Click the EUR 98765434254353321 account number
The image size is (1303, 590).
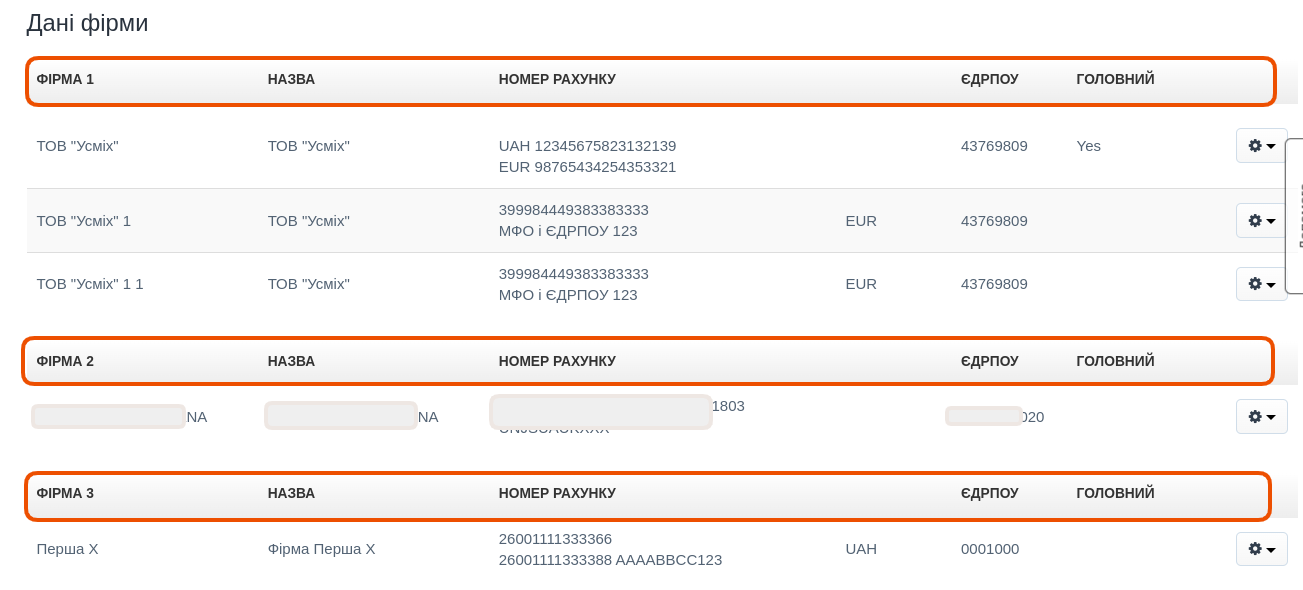pos(587,167)
